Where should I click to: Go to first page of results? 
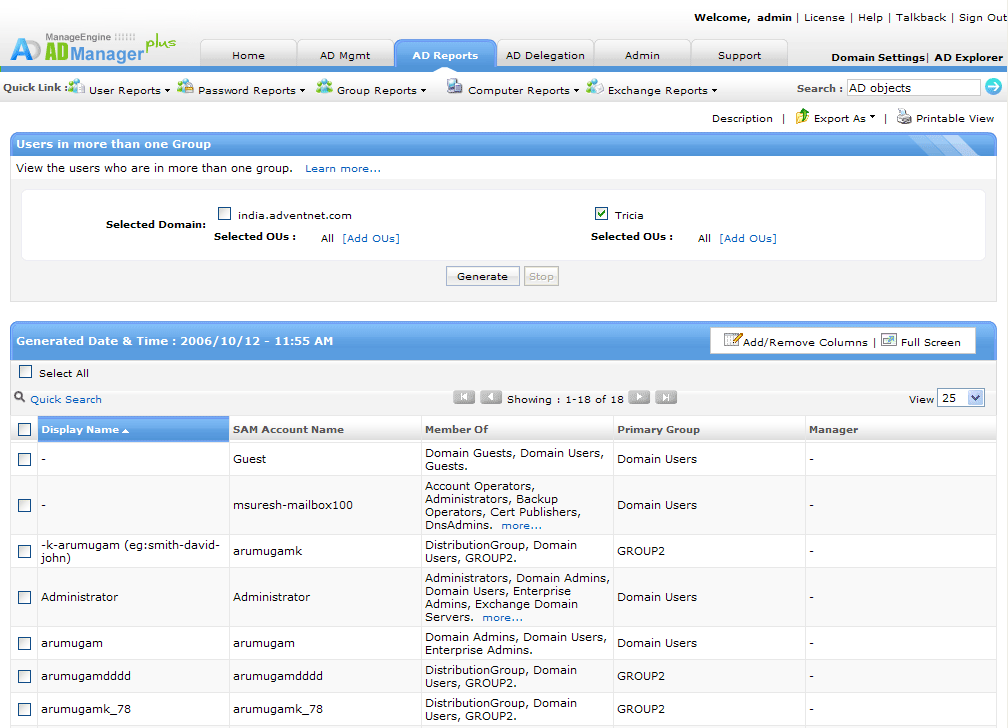tap(464, 397)
